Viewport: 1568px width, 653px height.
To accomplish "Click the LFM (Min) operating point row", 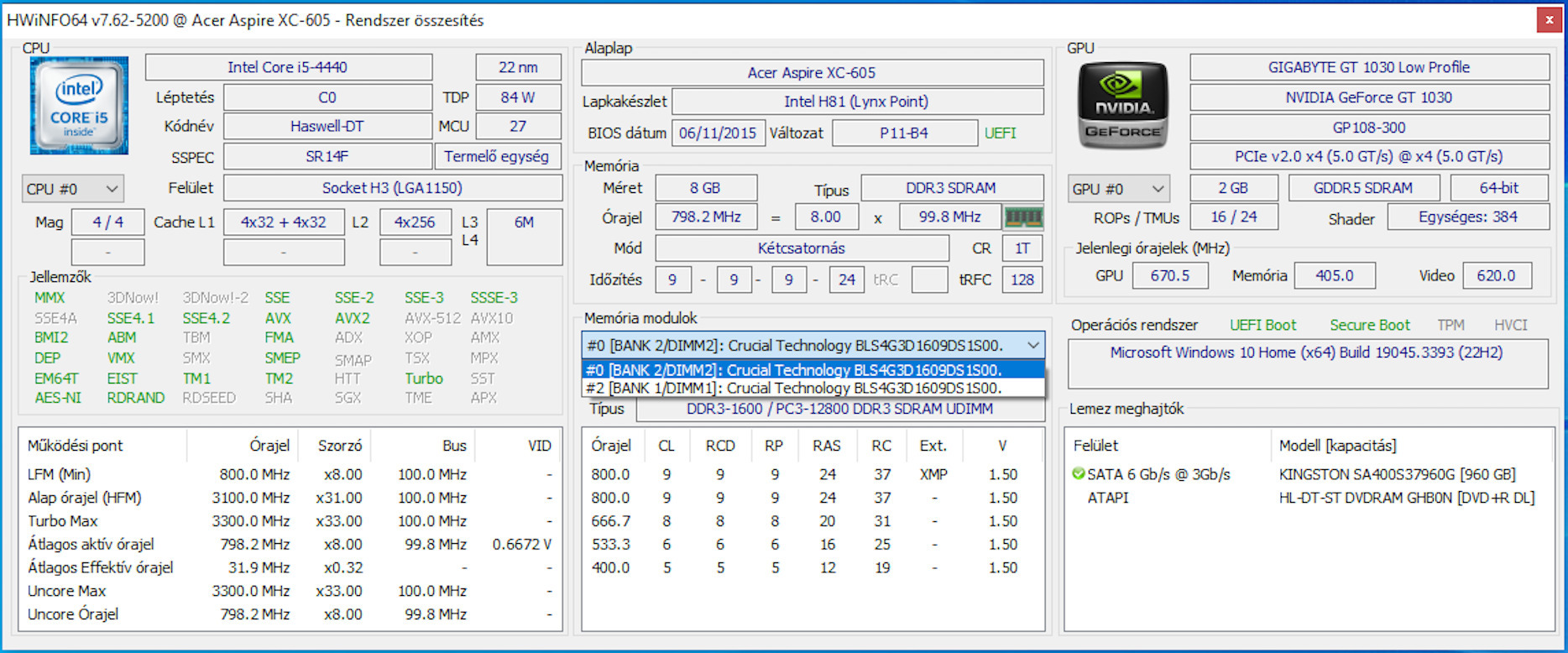I will click(290, 474).
